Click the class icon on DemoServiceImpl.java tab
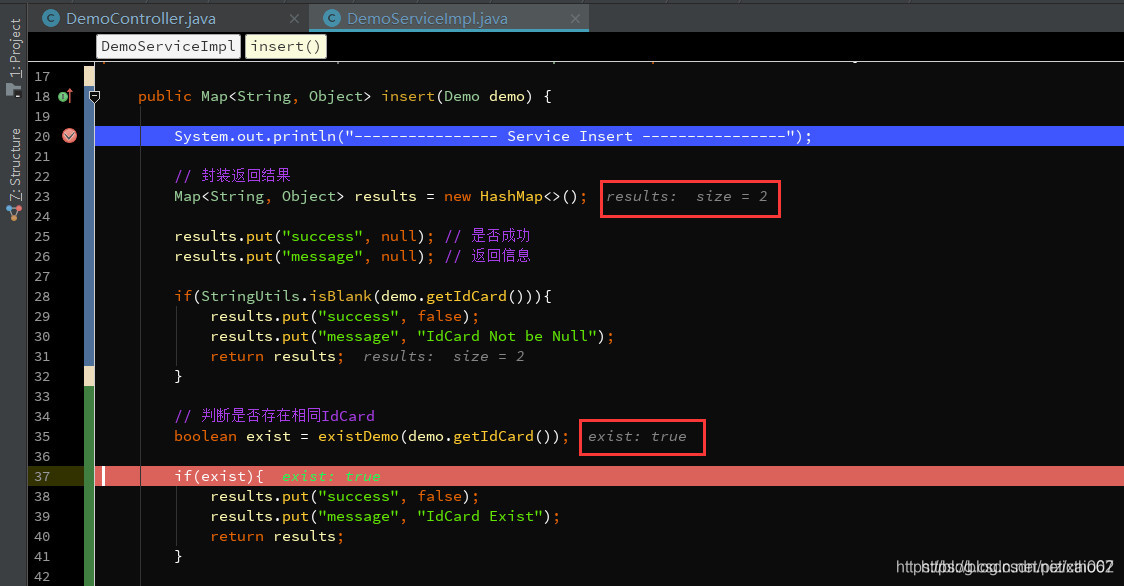This screenshot has height=586, width=1124. point(331,19)
